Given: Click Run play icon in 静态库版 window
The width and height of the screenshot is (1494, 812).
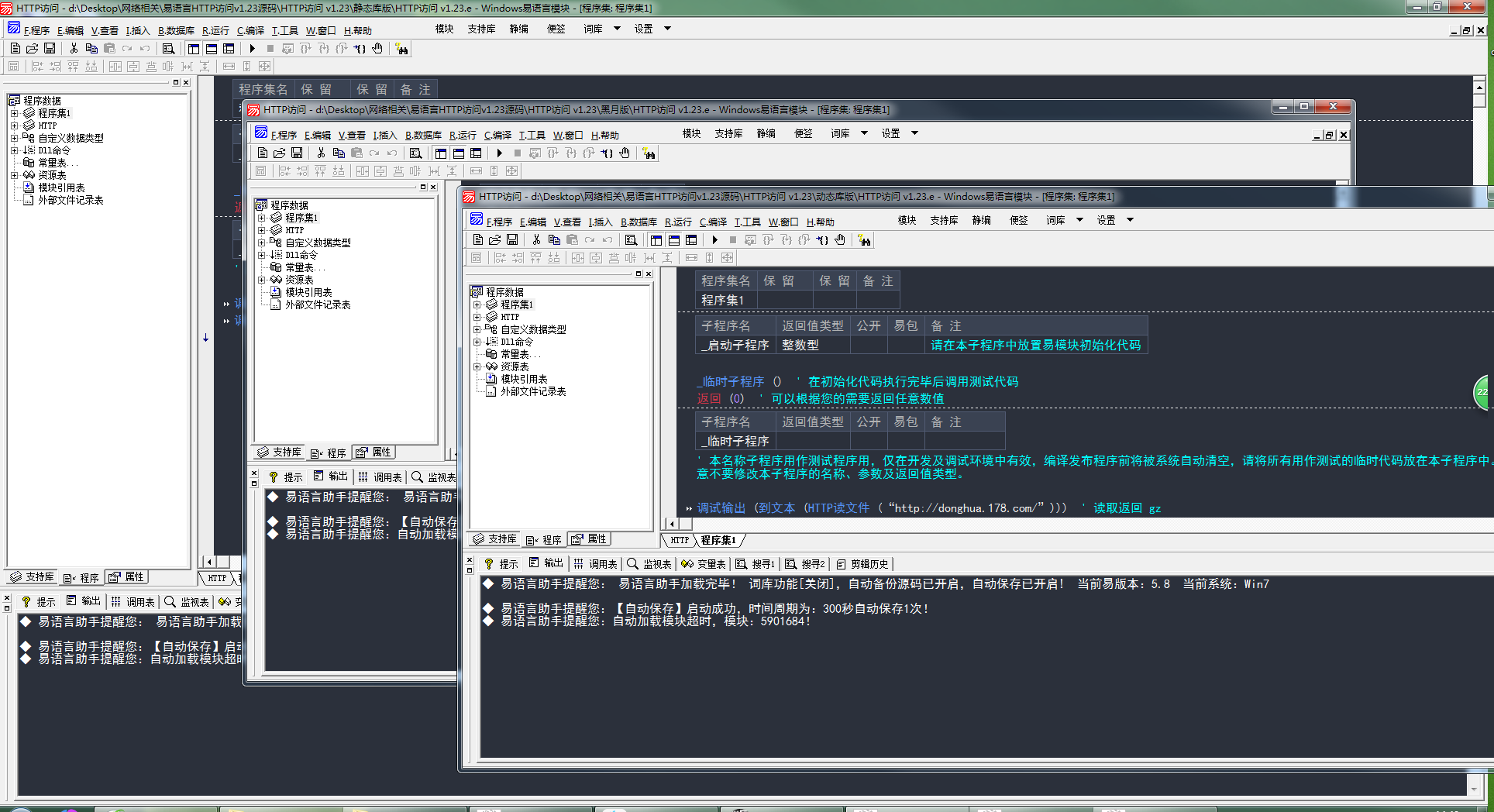Looking at the screenshot, I should pyautogui.click(x=253, y=49).
